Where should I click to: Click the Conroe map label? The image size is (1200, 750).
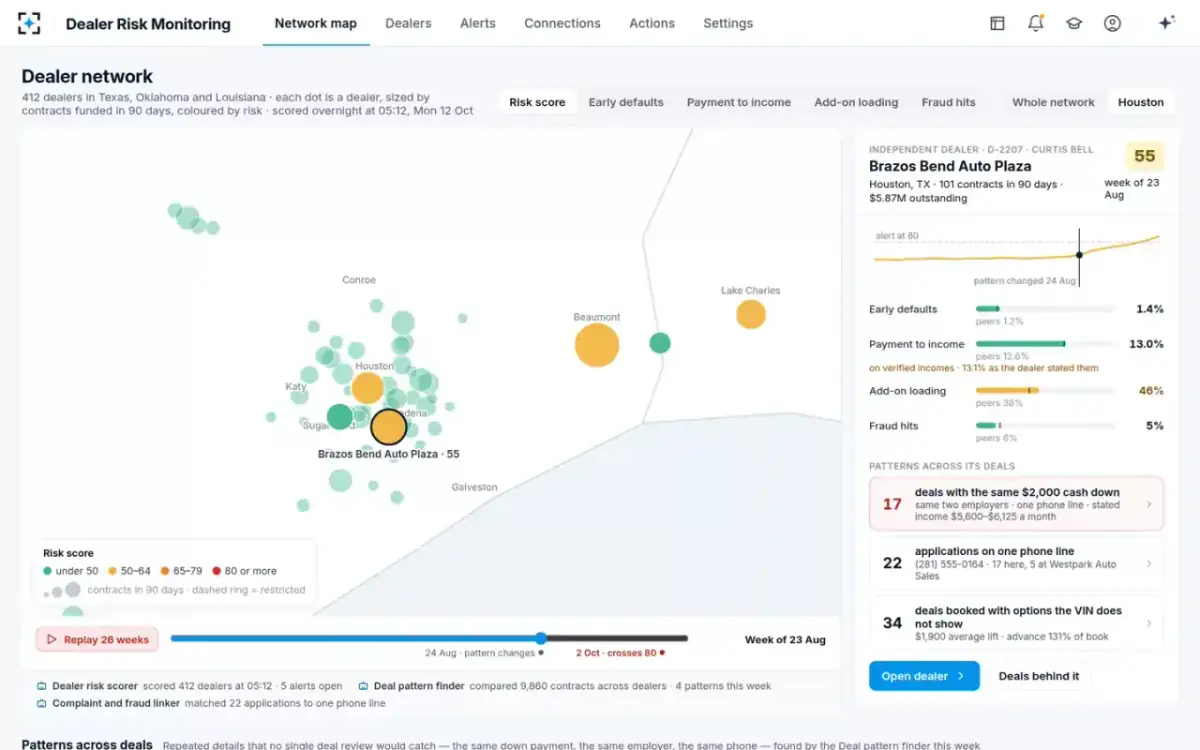359,280
